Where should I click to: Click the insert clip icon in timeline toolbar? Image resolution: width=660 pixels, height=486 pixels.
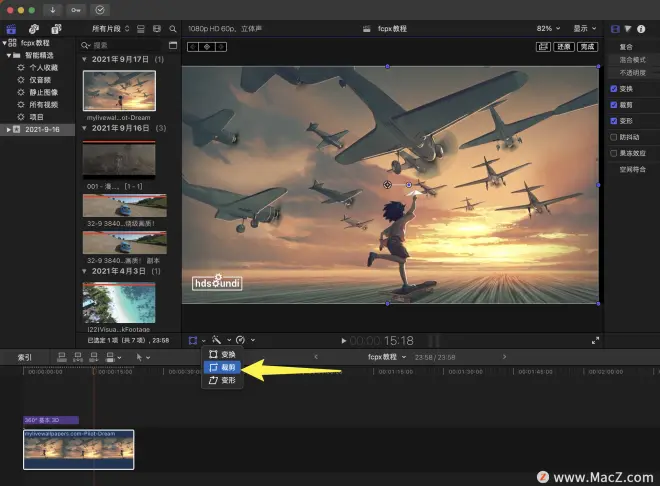(77, 357)
